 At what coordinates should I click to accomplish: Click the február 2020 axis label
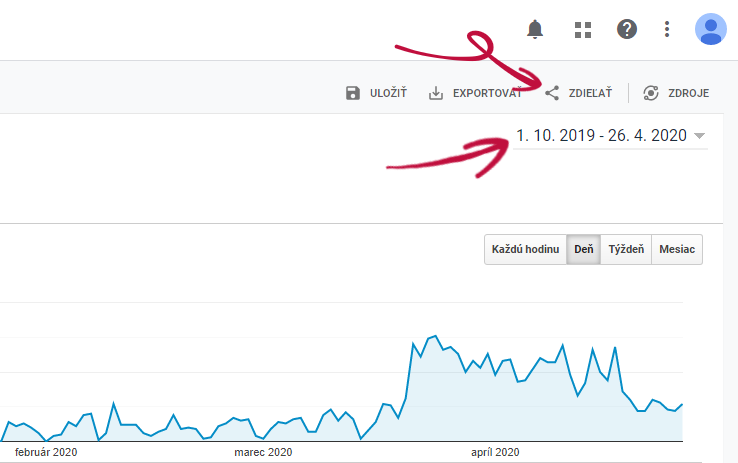click(x=46, y=452)
